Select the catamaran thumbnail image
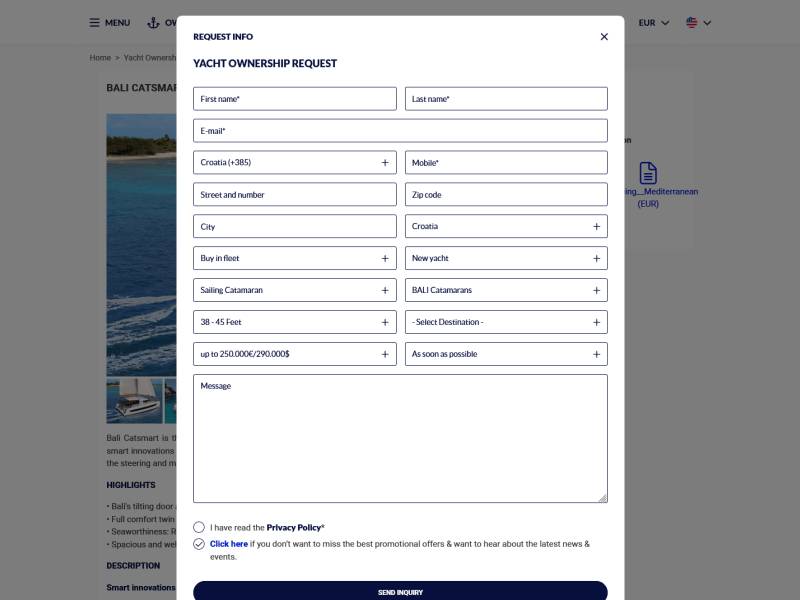Screen dimensions: 800x600 134,401
